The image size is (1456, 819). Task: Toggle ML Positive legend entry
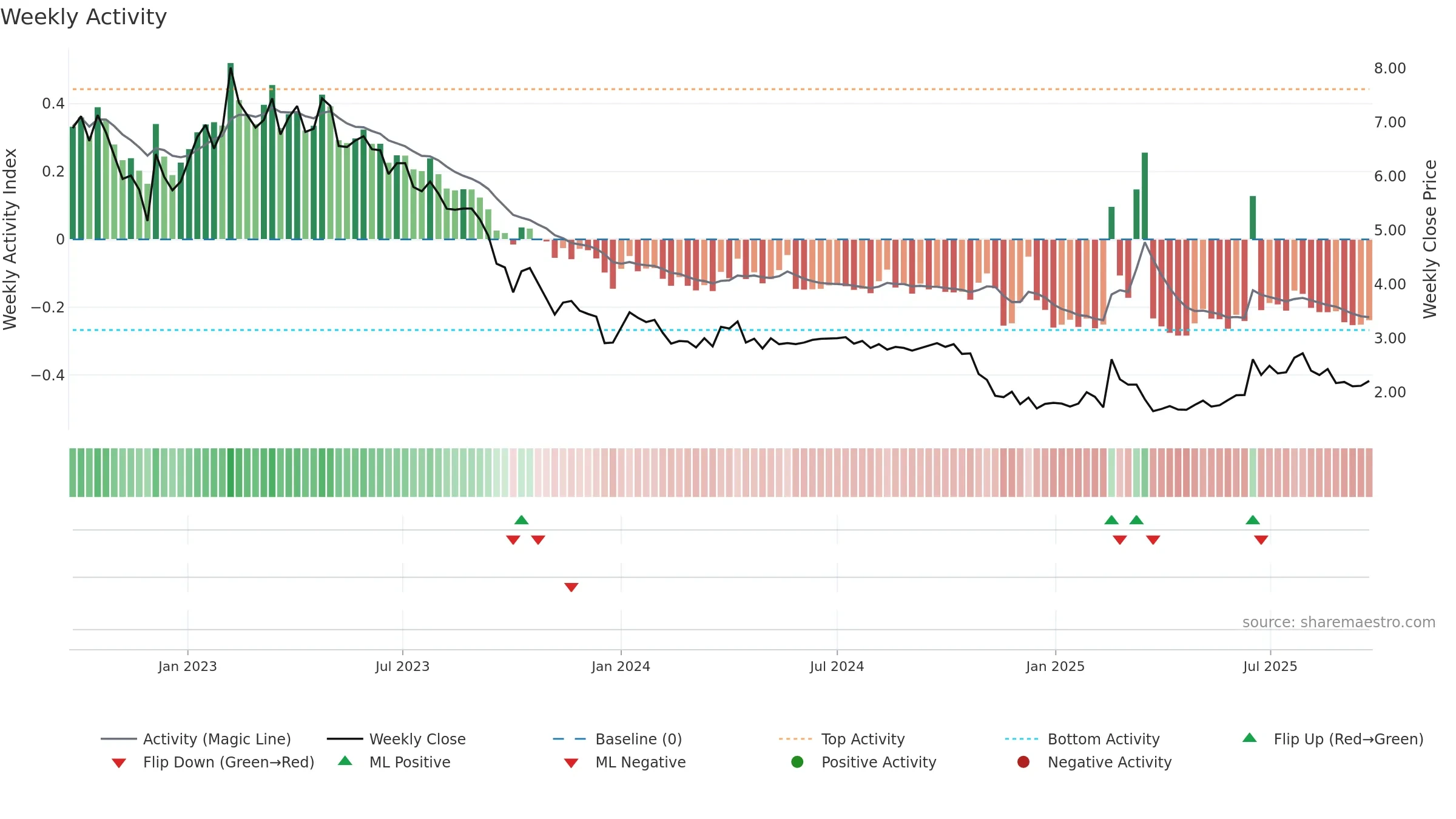[x=394, y=762]
